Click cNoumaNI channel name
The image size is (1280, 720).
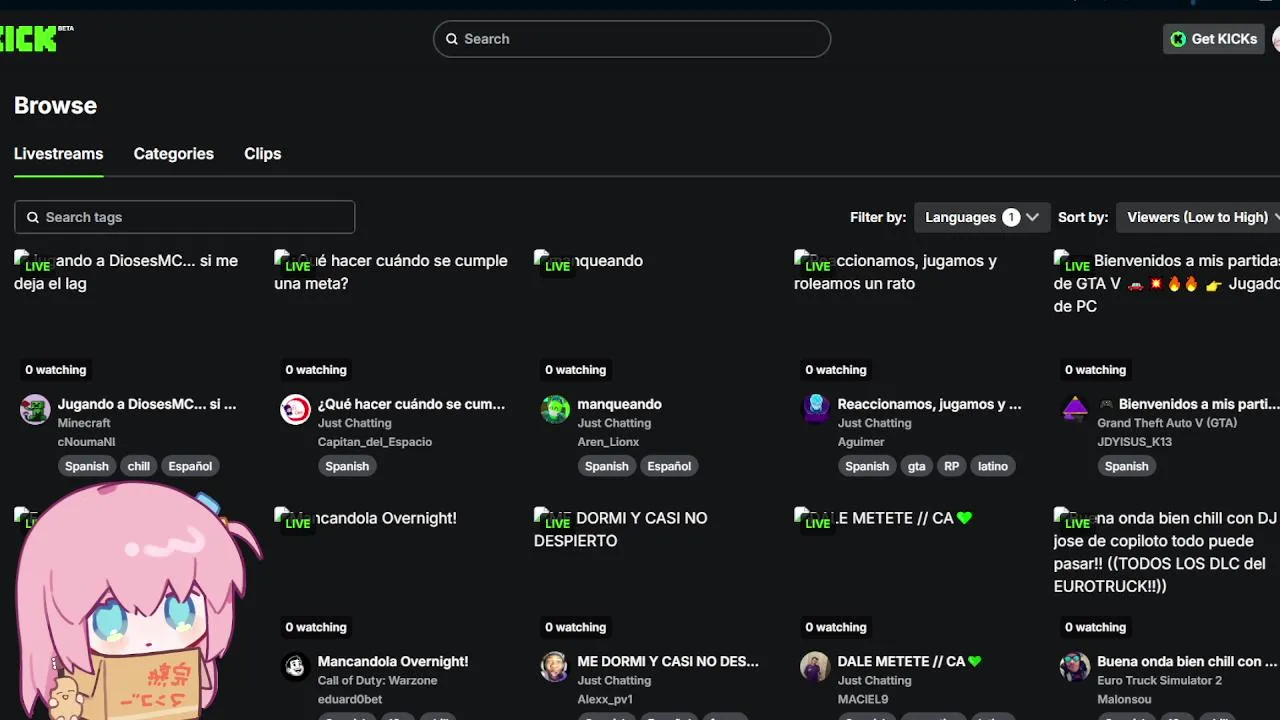[86, 441]
